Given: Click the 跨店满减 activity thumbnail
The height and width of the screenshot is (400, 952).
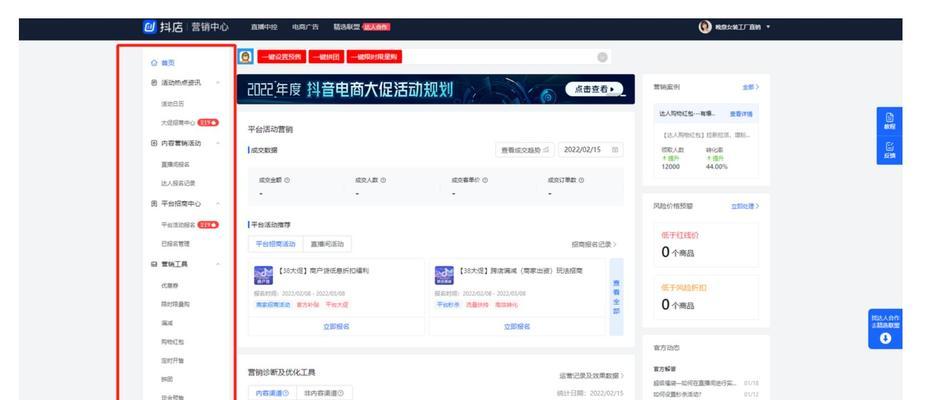Looking at the screenshot, I should pyautogui.click(x=444, y=275).
